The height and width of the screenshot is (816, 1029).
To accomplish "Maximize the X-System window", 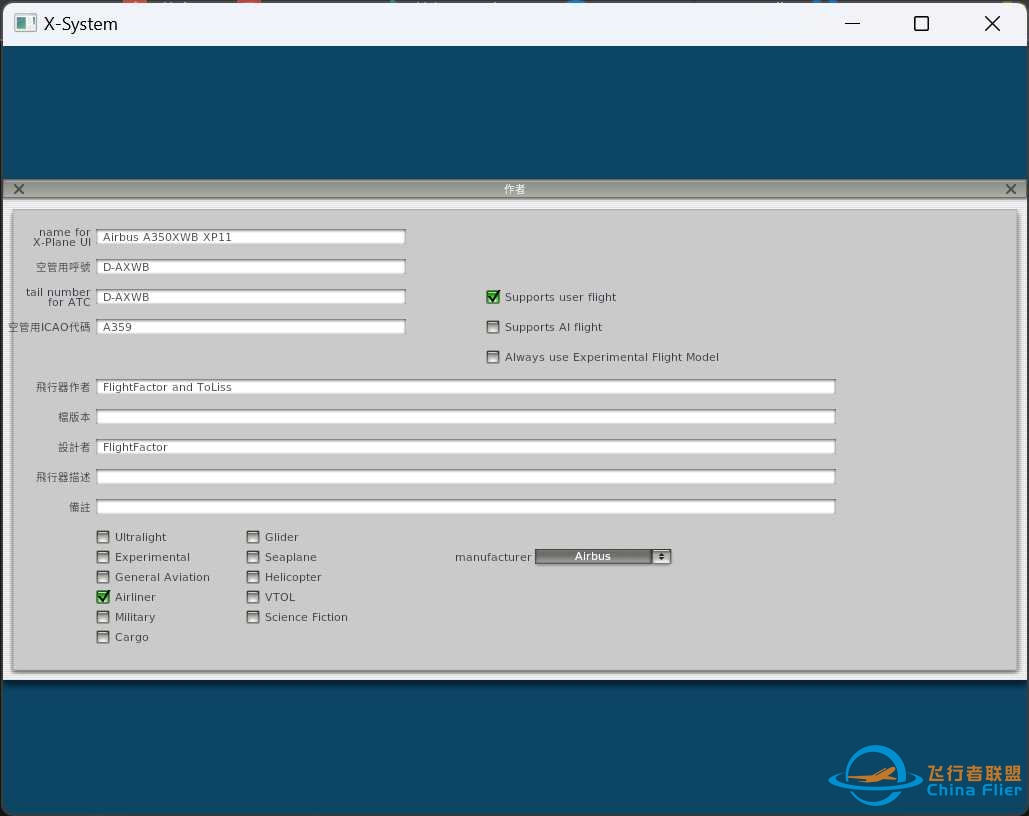I will click(921, 24).
